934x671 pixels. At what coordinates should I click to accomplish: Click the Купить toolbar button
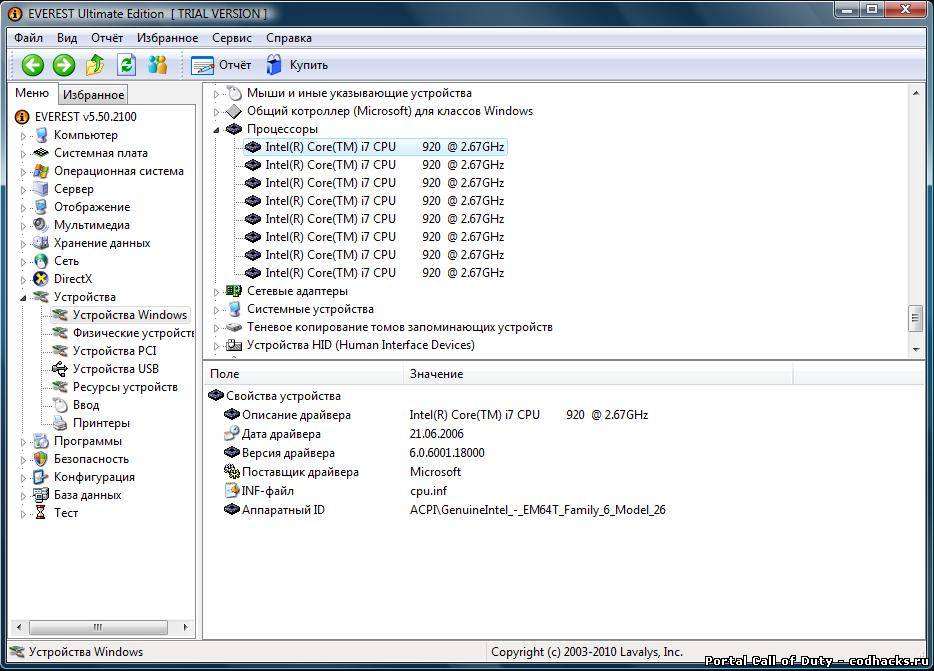(x=297, y=65)
